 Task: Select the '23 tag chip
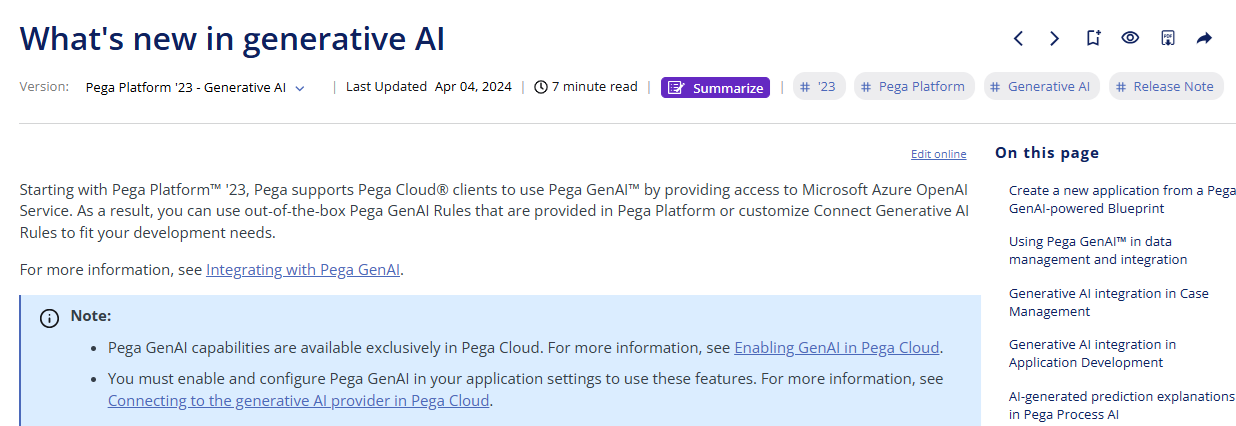[x=819, y=87]
